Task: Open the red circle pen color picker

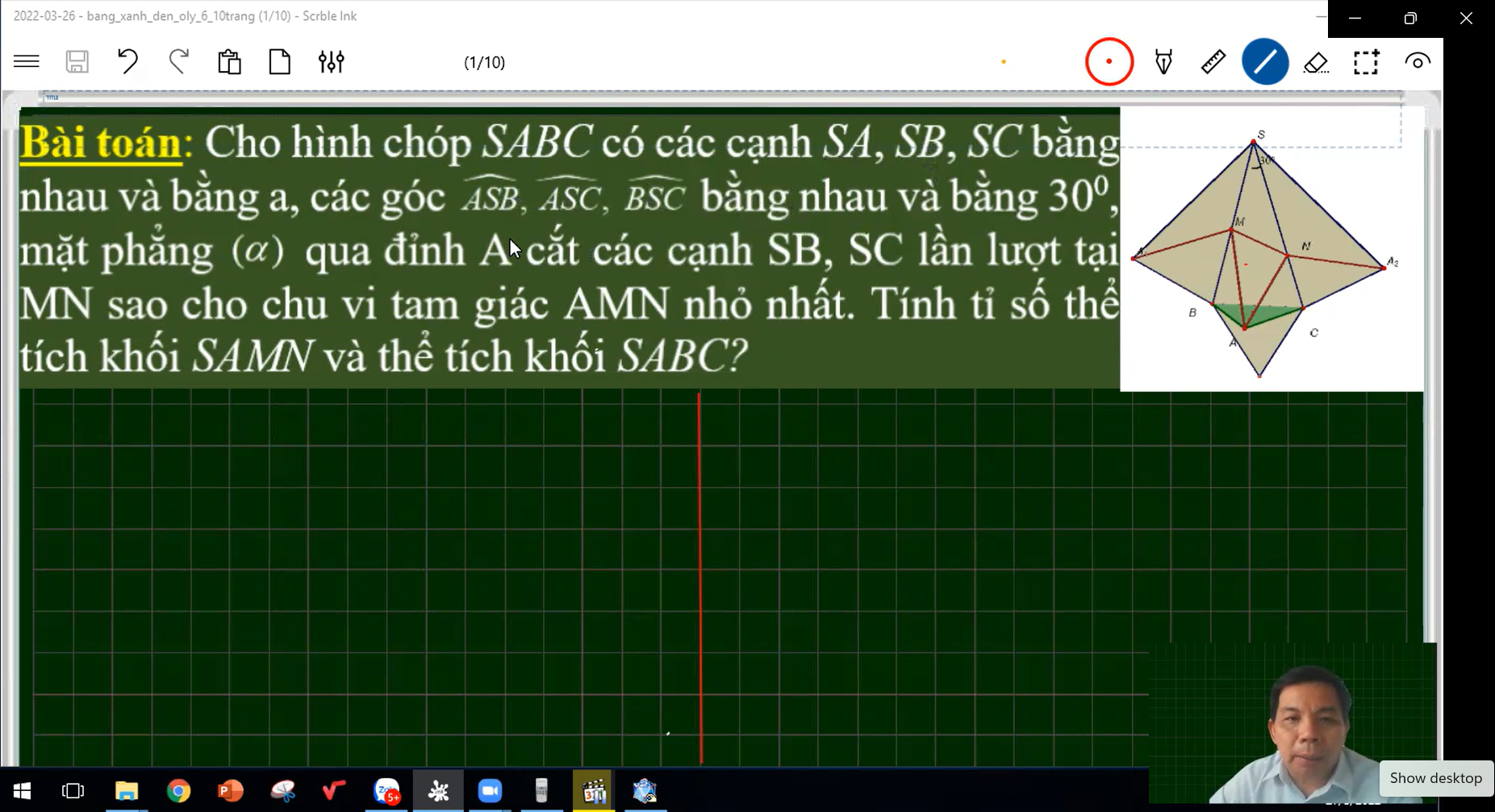Action: coord(1109,62)
